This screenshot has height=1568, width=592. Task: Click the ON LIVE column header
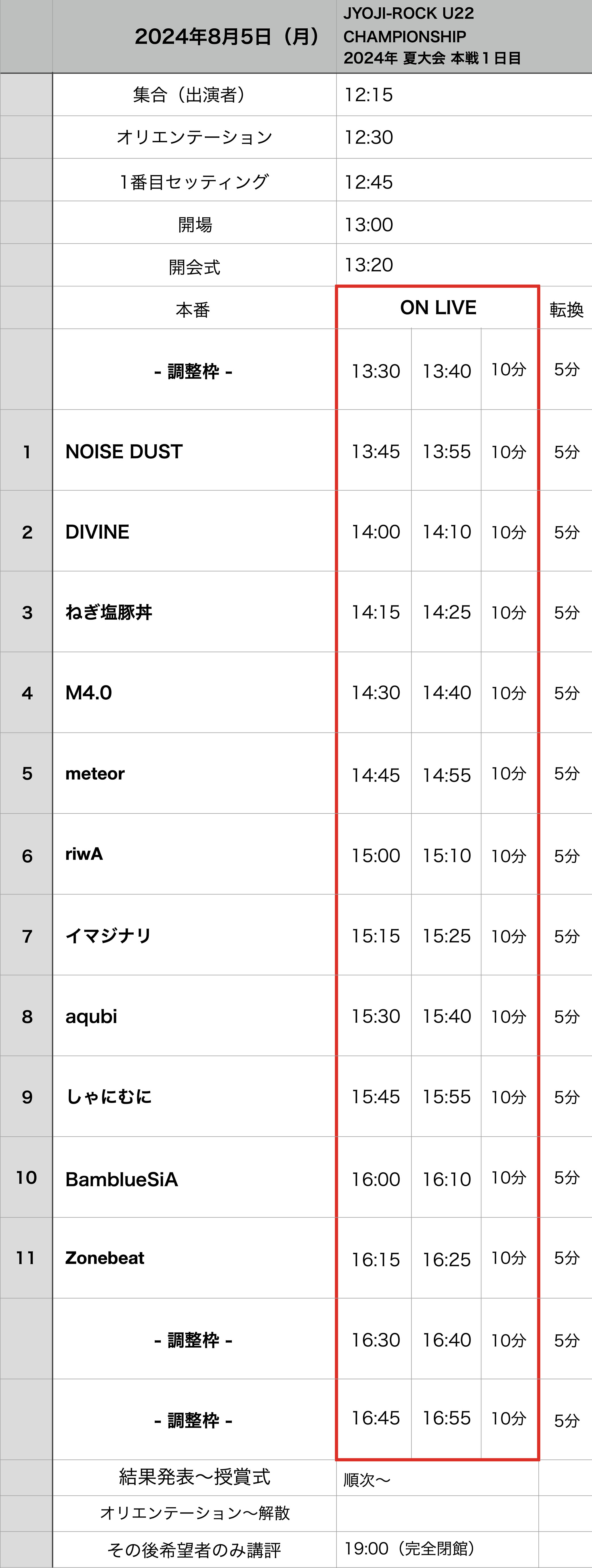(438, 308)
